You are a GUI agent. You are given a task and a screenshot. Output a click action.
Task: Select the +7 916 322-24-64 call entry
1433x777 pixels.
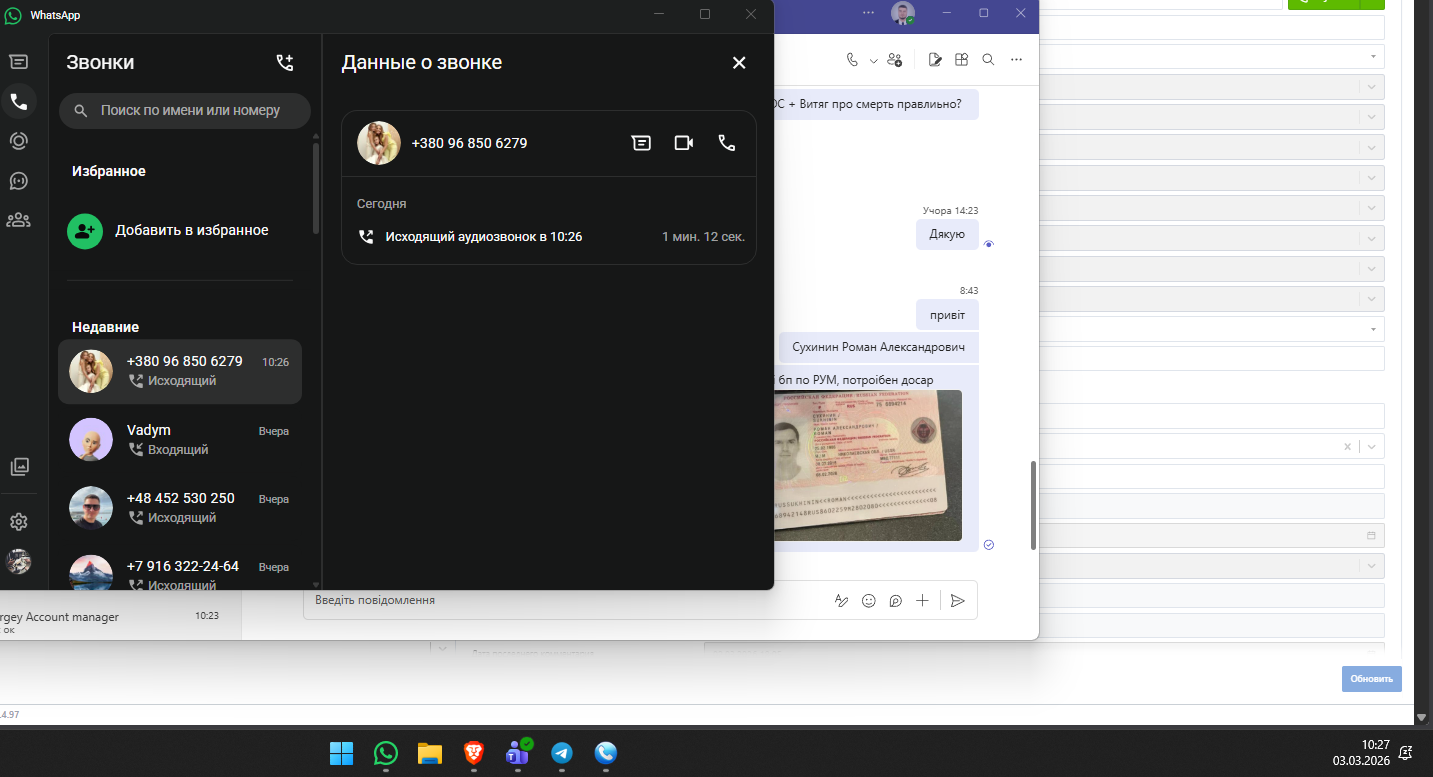point(180,570)
